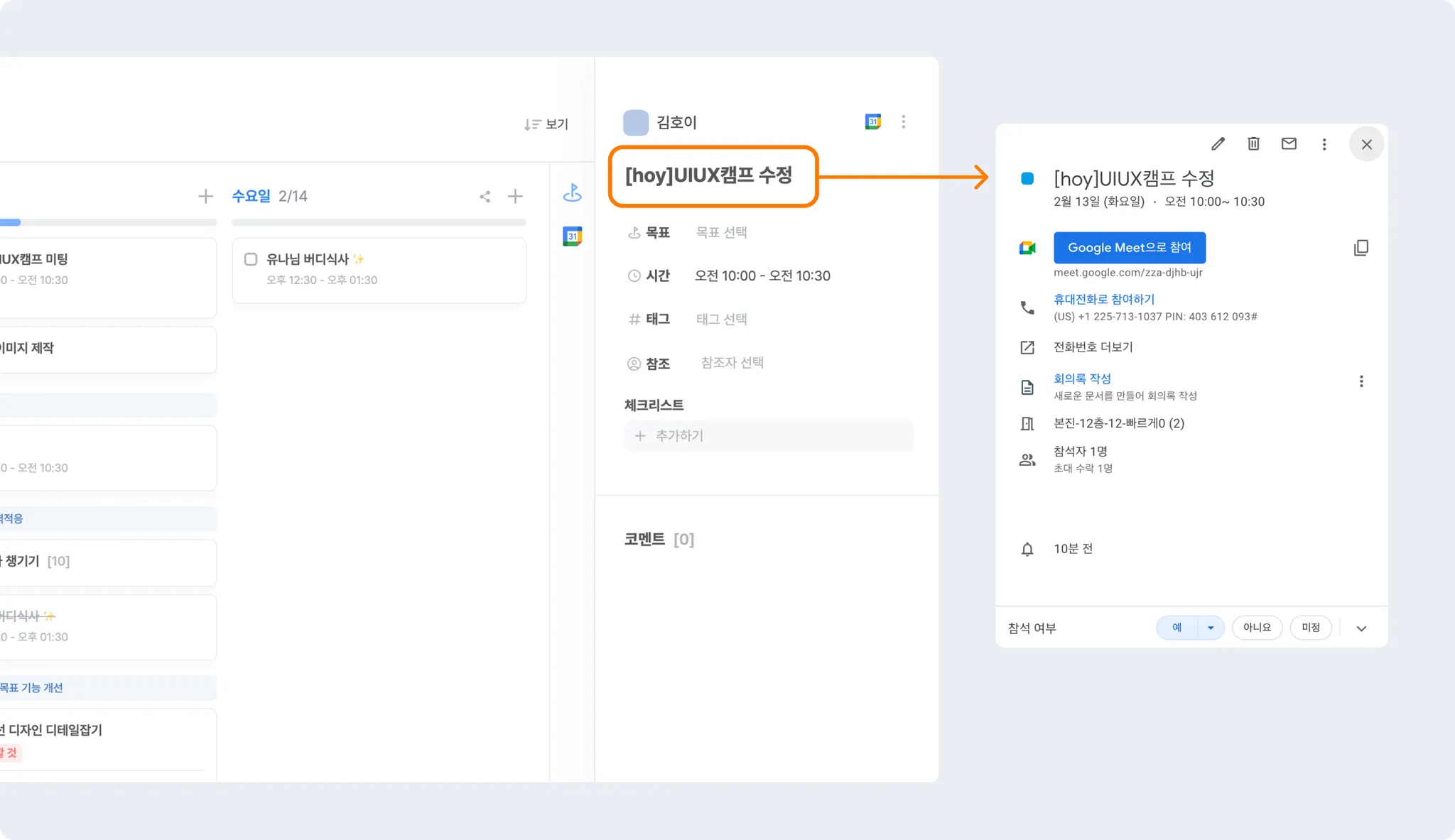Screen dimensions: 1455x840
Task: Click the 추가하기 checklist input field
Action: coord(769,436)
